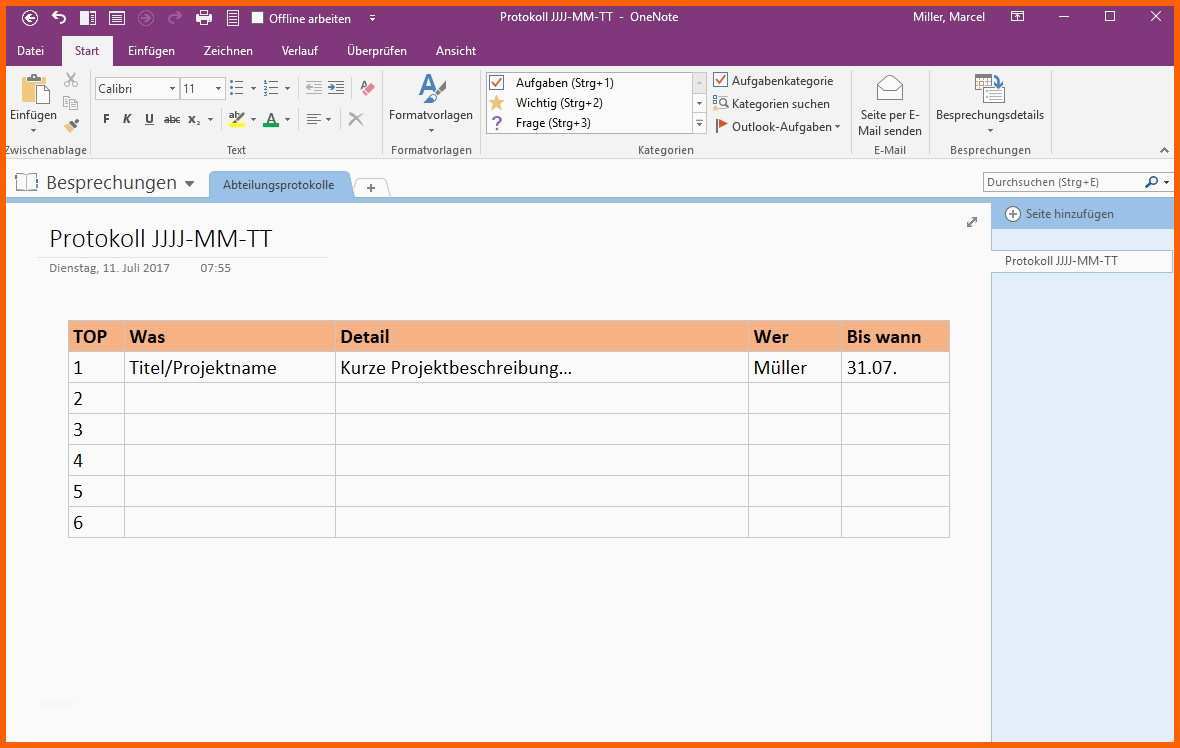The image size is (1180, 748).
Task: Open the Besprechungen notebook dropdown
Action: [x=190, y=184]
